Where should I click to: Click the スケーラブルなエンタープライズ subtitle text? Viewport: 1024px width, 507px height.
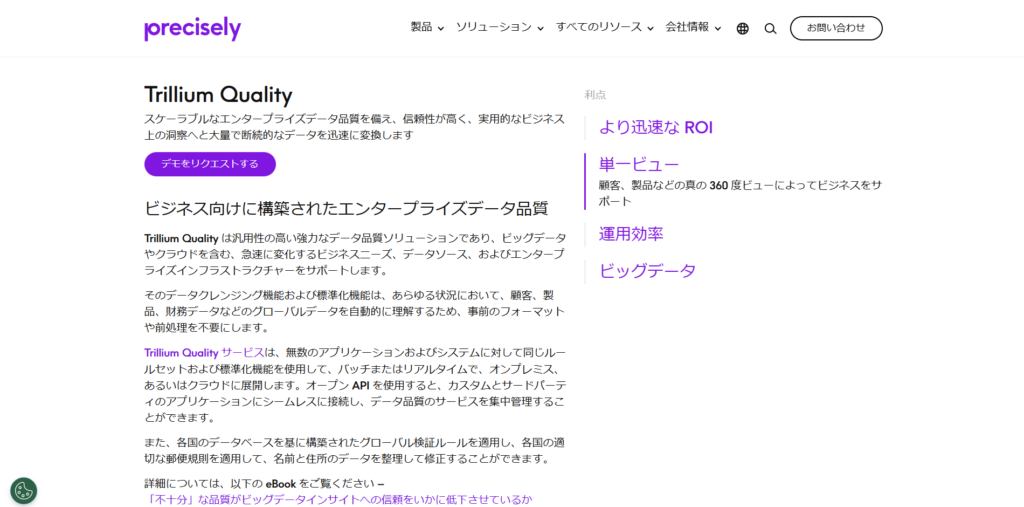(355, 127)
